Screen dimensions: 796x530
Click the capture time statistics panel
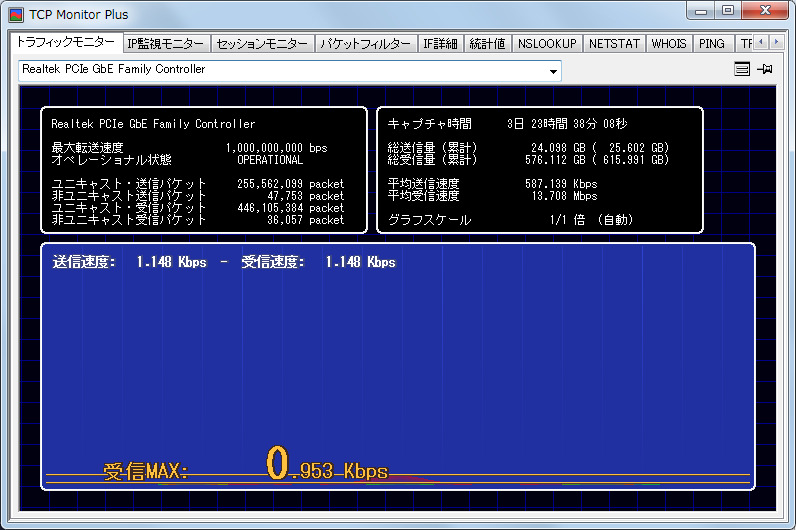[x=539, y=170]
